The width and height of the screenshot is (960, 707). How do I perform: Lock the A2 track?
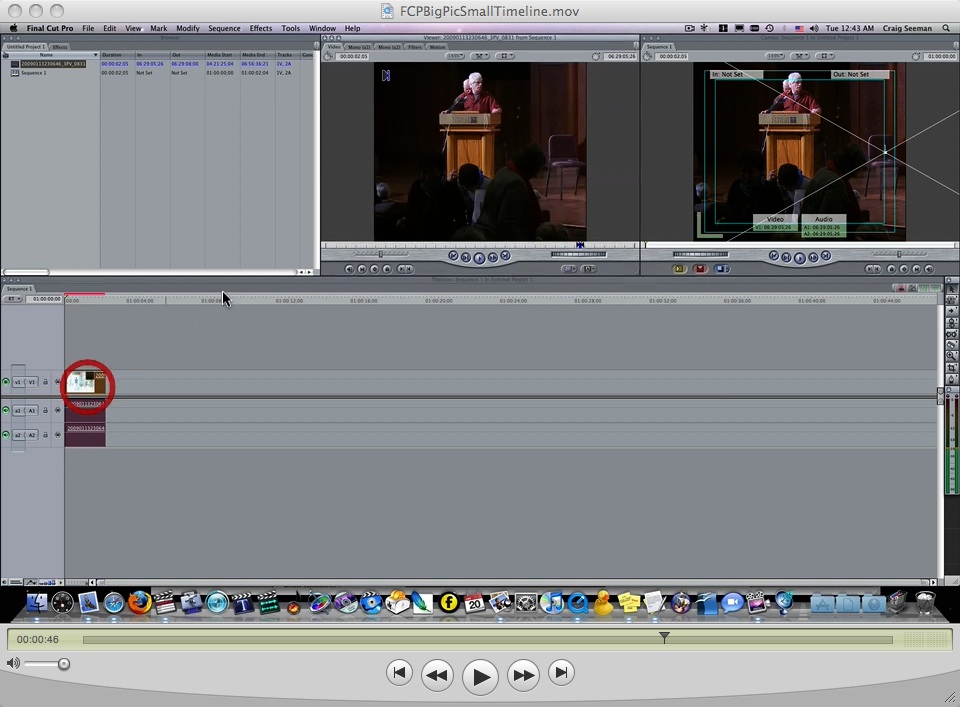point(45,435)
